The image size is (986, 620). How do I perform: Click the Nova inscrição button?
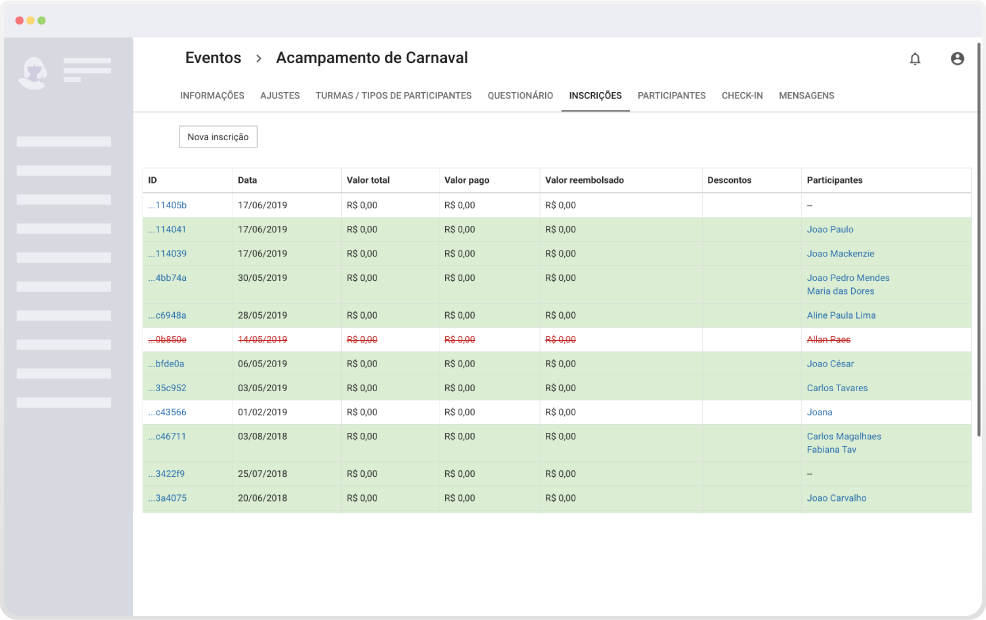[x=218, y=137]
